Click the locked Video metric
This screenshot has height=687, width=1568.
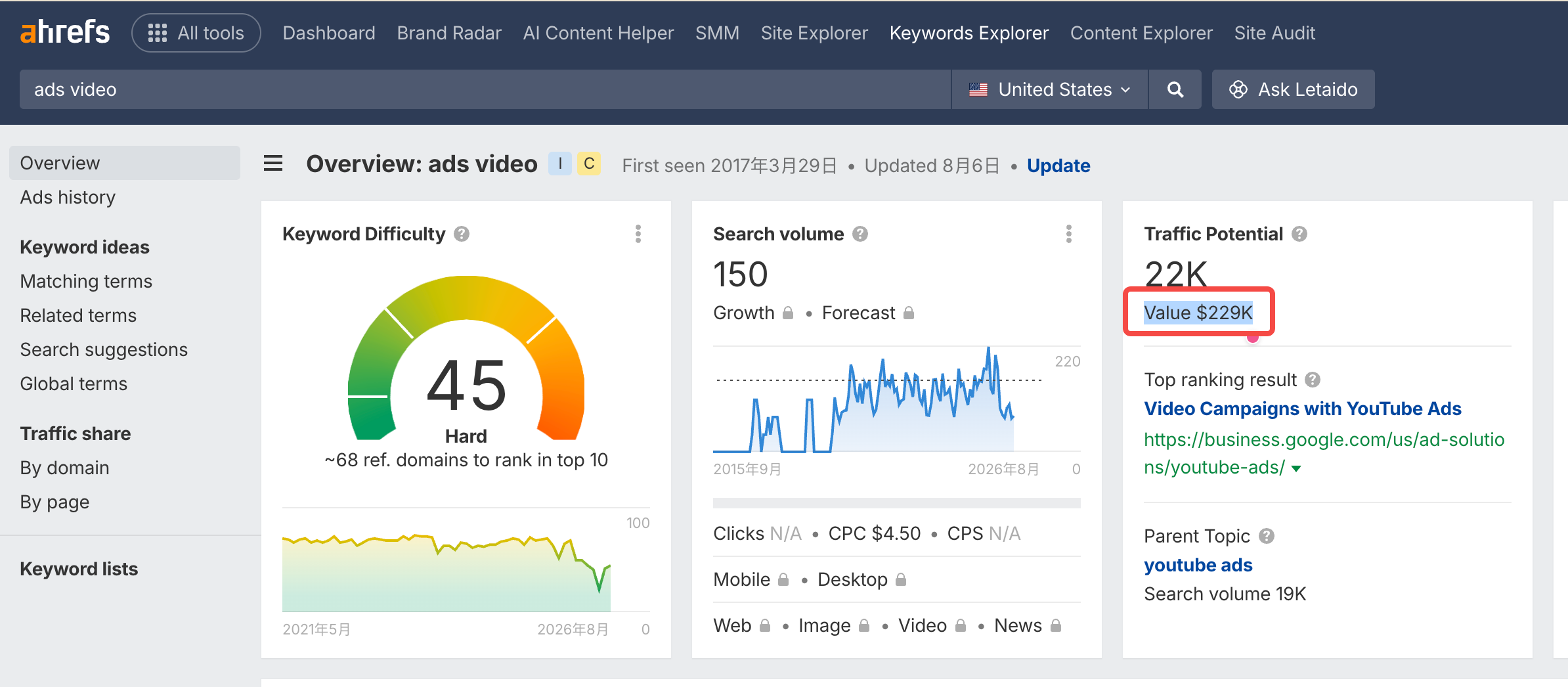click(932, 625)
